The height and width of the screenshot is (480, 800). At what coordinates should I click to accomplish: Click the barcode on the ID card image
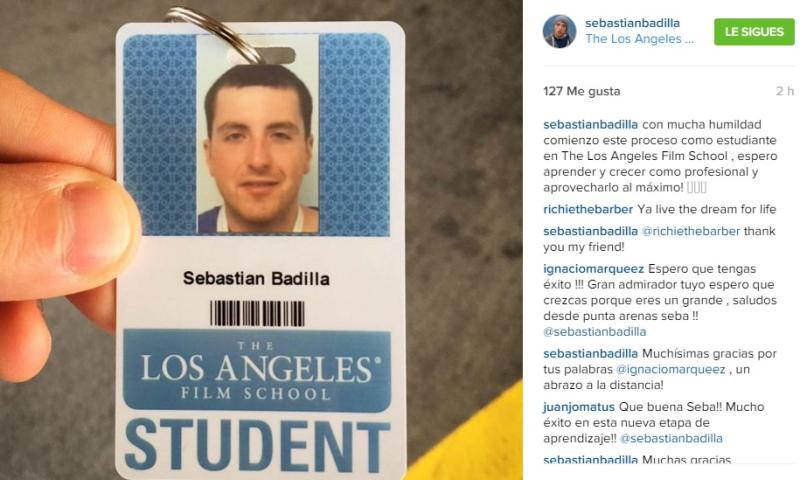257,313
